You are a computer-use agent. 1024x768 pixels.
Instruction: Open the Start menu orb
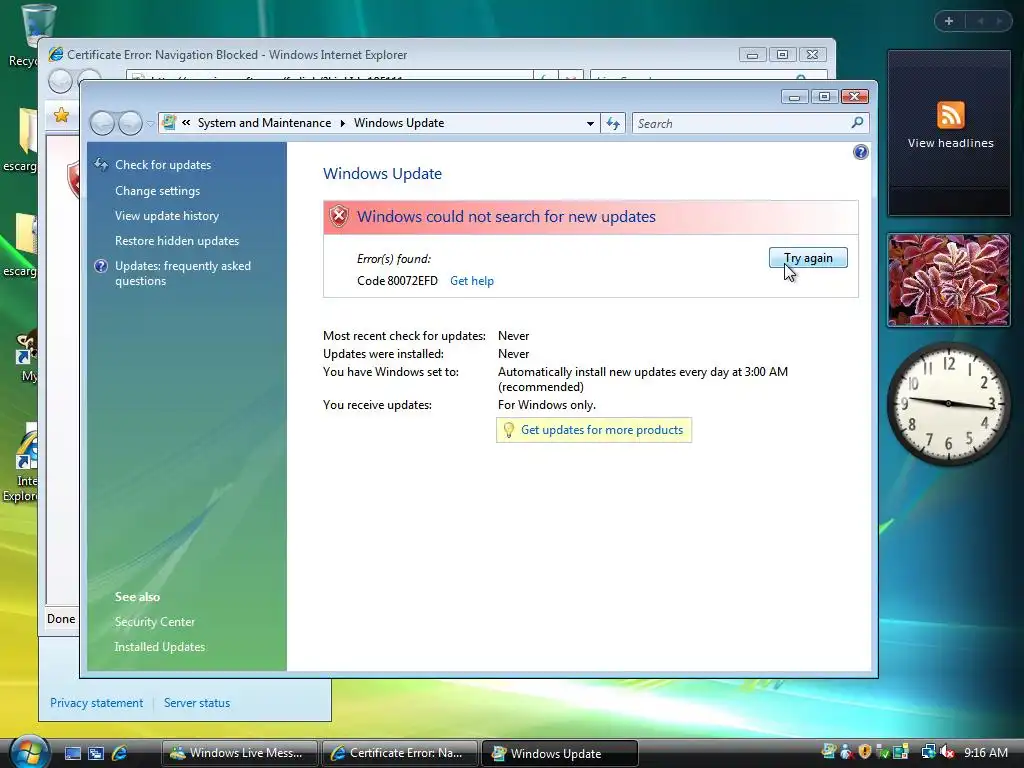(x=28, y=752)
